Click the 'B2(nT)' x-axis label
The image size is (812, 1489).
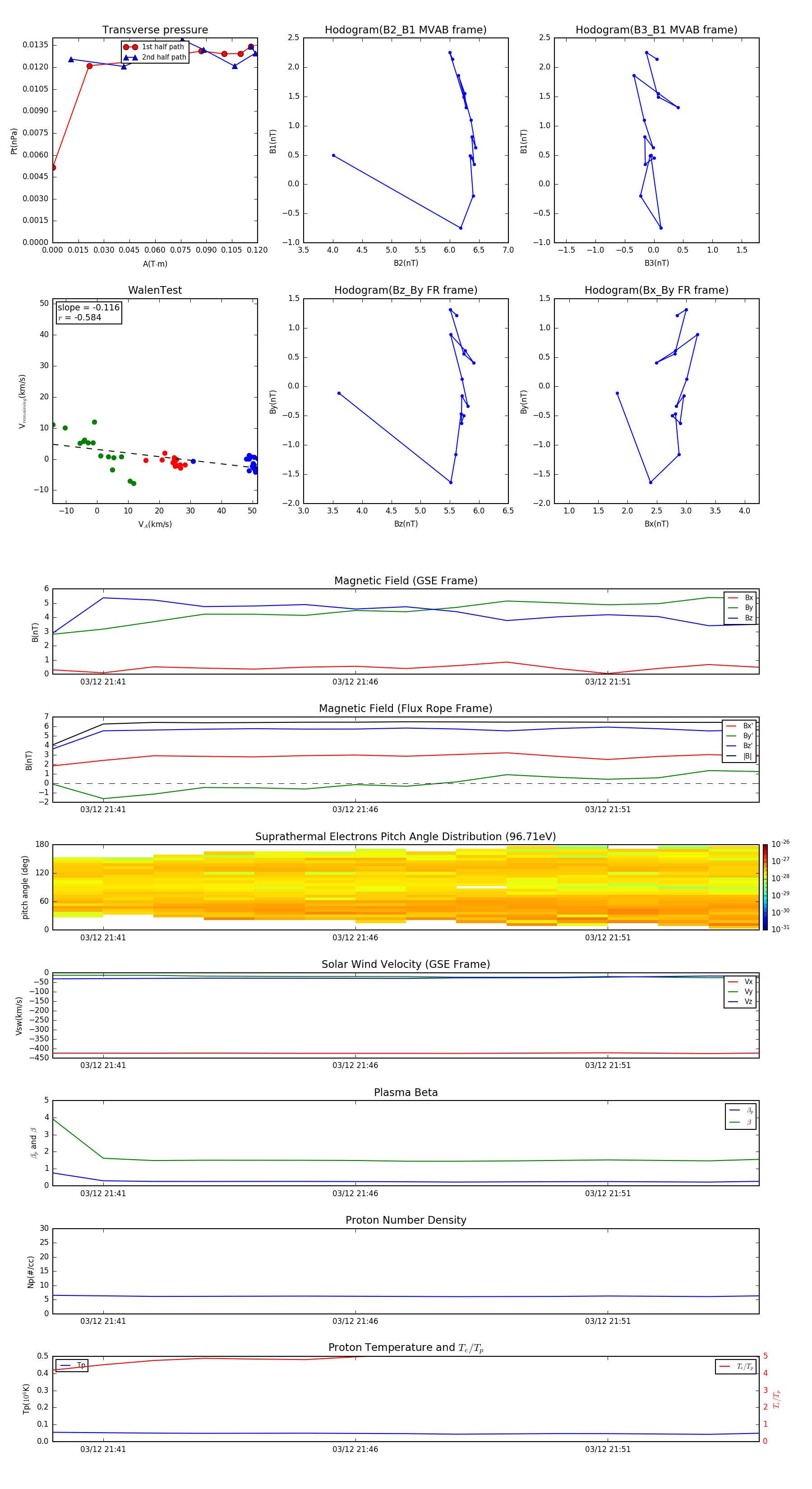click(x=406, y=263)
